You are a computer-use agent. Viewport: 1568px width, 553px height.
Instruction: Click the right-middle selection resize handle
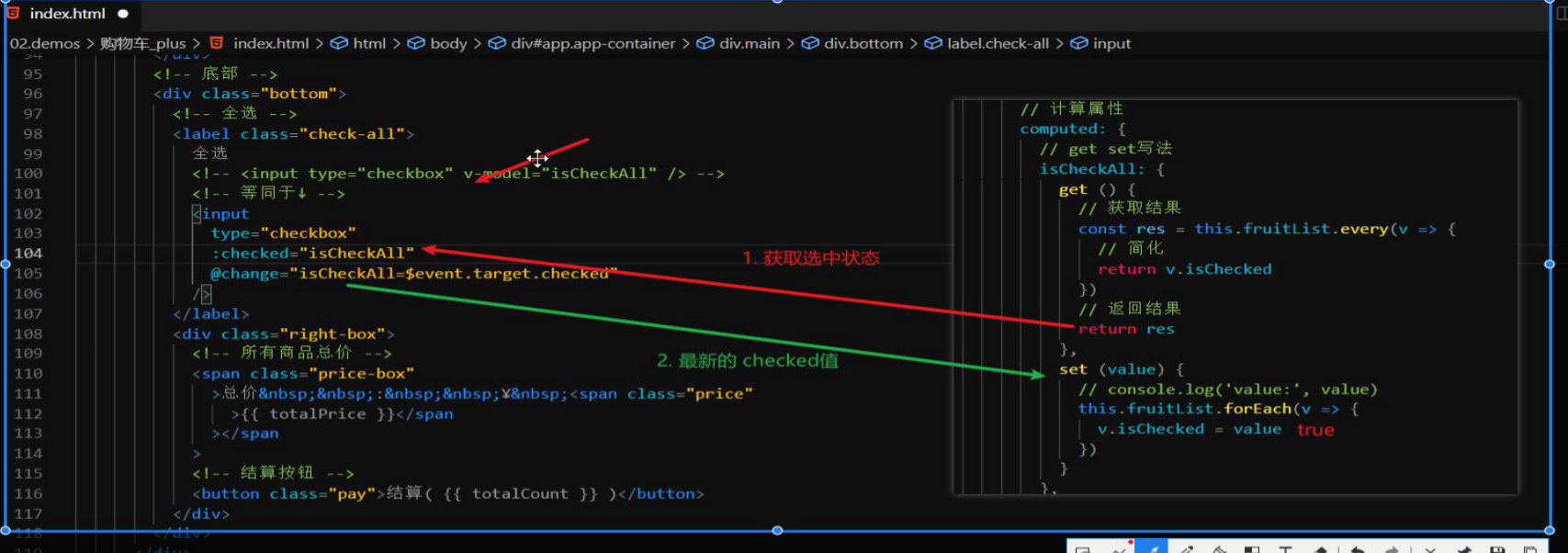(1550, 265)
